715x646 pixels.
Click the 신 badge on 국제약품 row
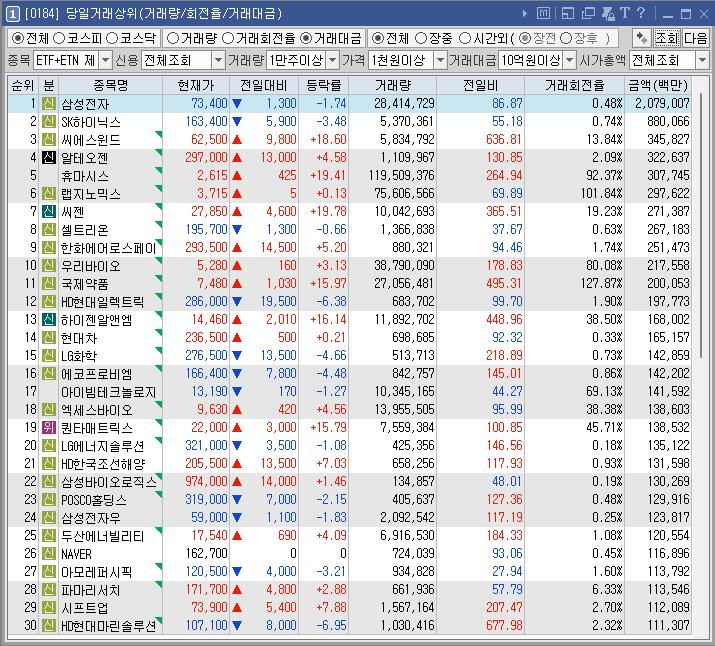tap(49, 284)
